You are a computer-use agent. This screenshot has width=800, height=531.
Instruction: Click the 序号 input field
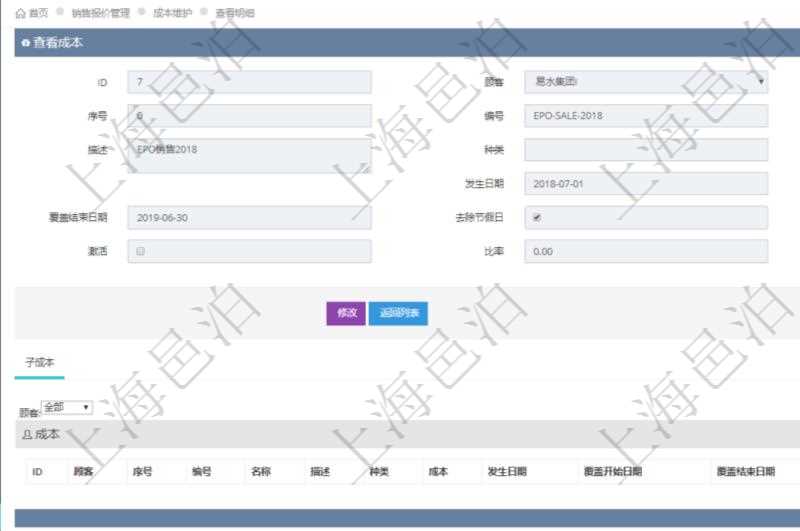tap(249, 116)
